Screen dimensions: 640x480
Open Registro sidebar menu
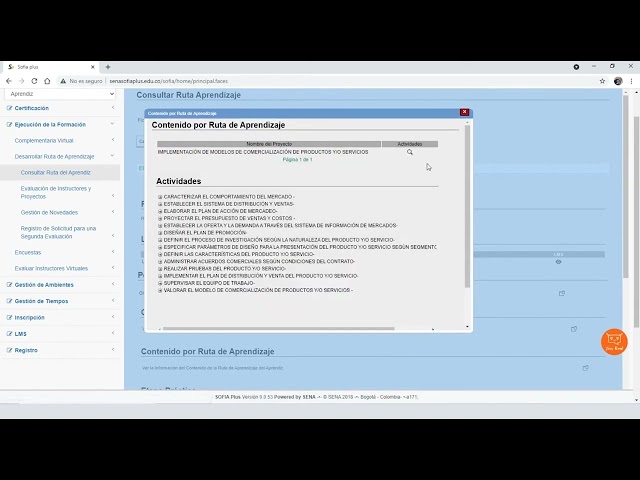click(x=60, y=350)
